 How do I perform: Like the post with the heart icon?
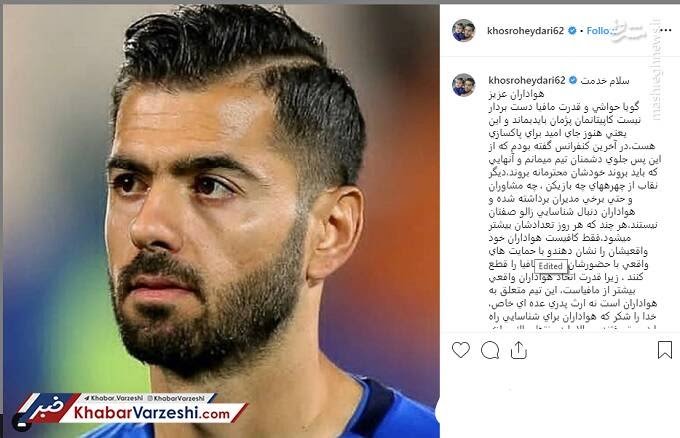(x=461, y=350)
